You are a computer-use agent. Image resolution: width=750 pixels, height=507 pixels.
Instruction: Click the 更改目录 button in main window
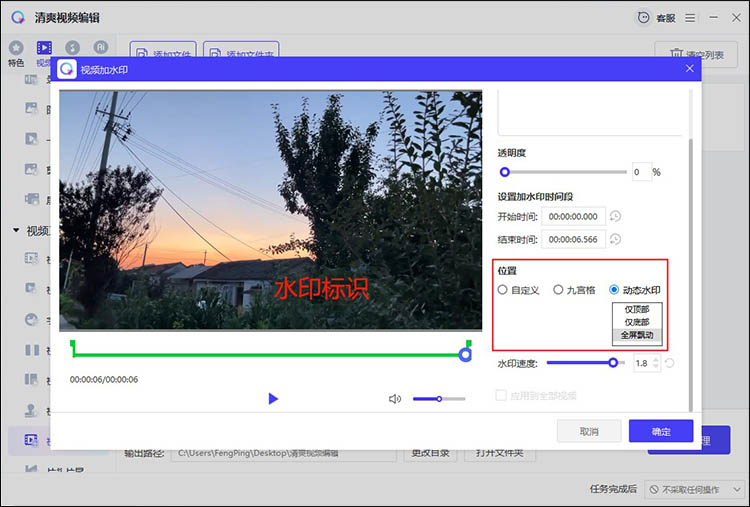click(430, 453)
